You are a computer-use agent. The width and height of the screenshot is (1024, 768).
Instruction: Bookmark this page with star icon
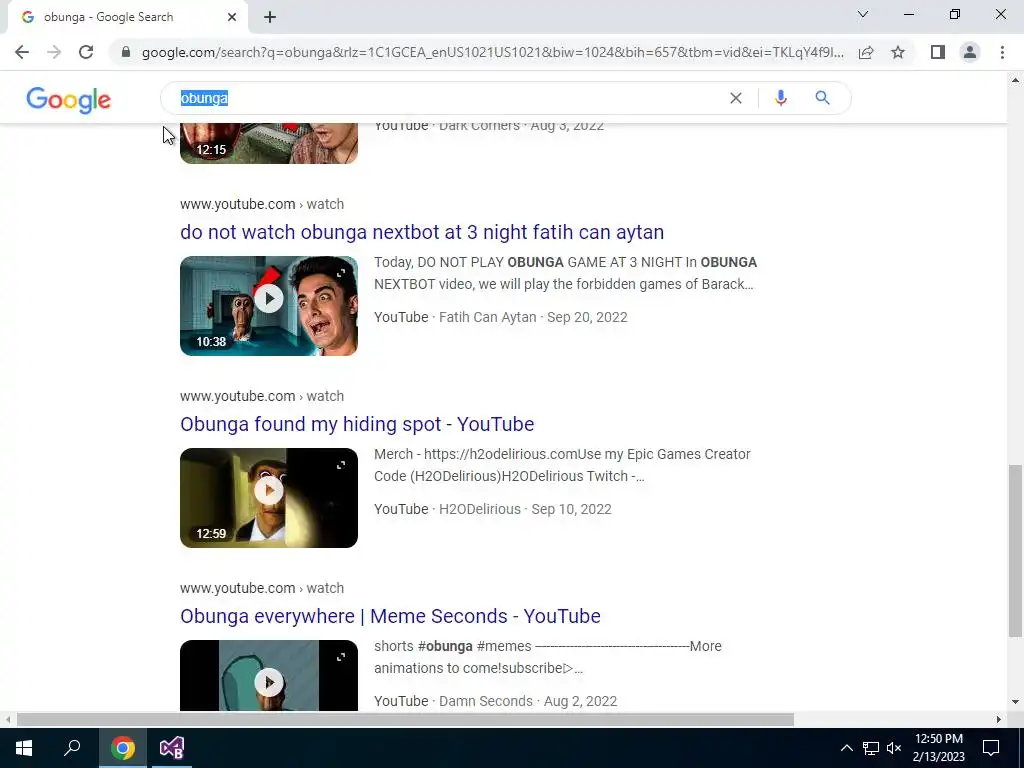898,52
